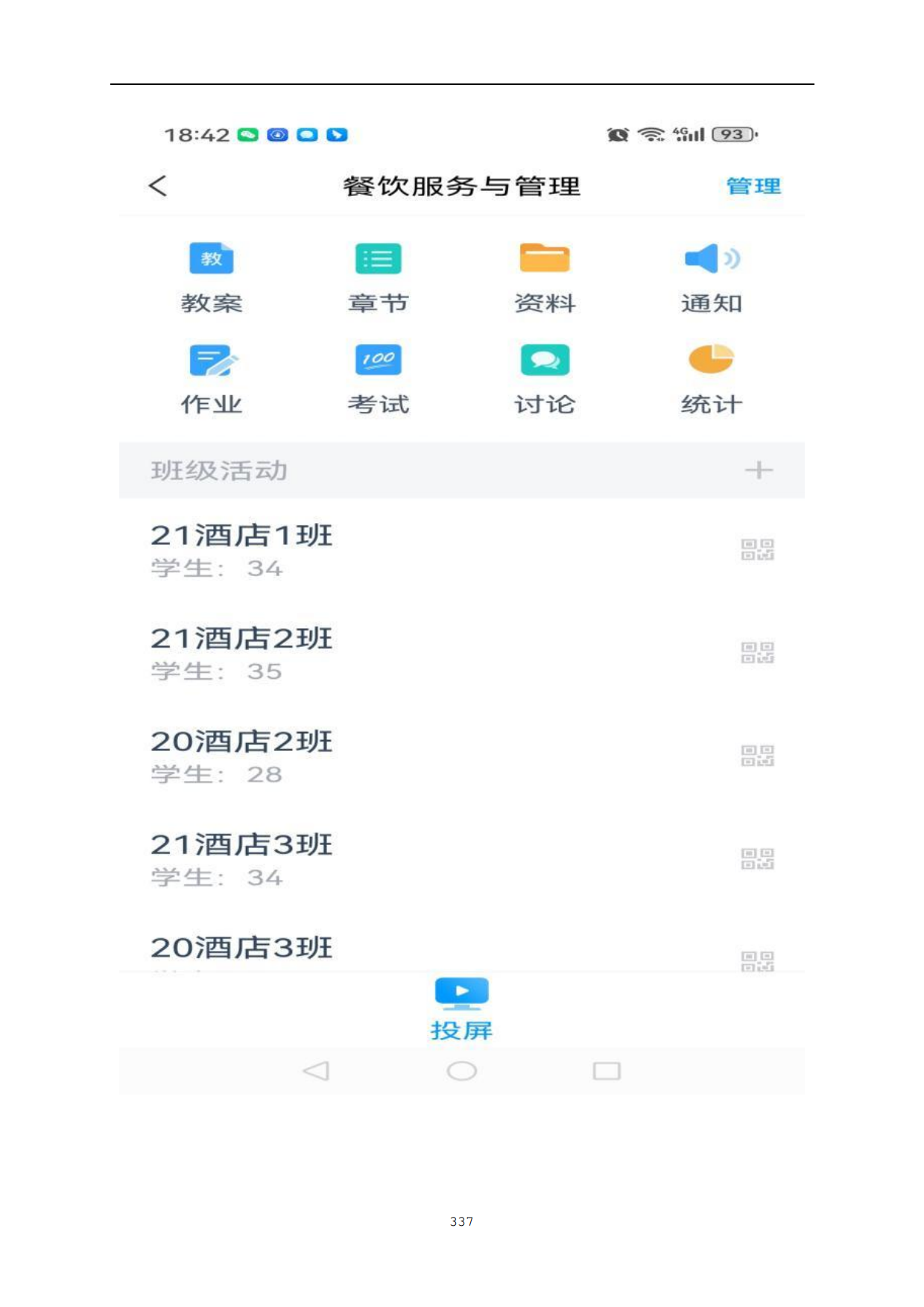Tap Android home navigation circle
The width and height of the screenshot is (924, 1307).
(462, 1071)
